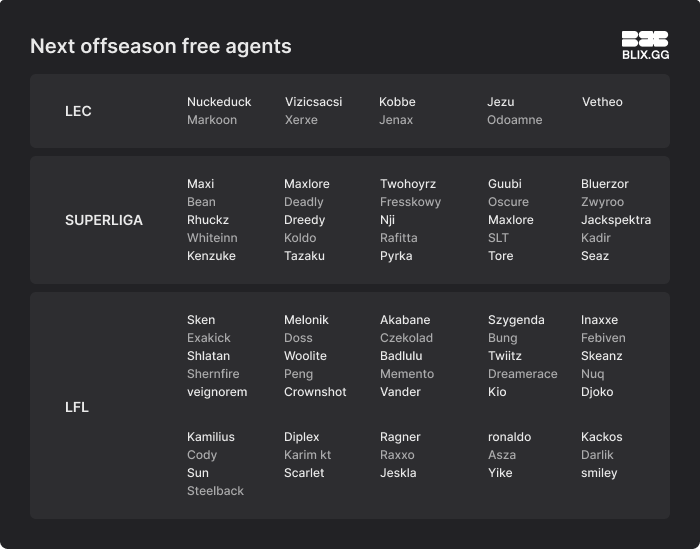Viewport: 700px width, 549px height.
Task: Click the LEC league label
Action: click(x=78, y=111)
